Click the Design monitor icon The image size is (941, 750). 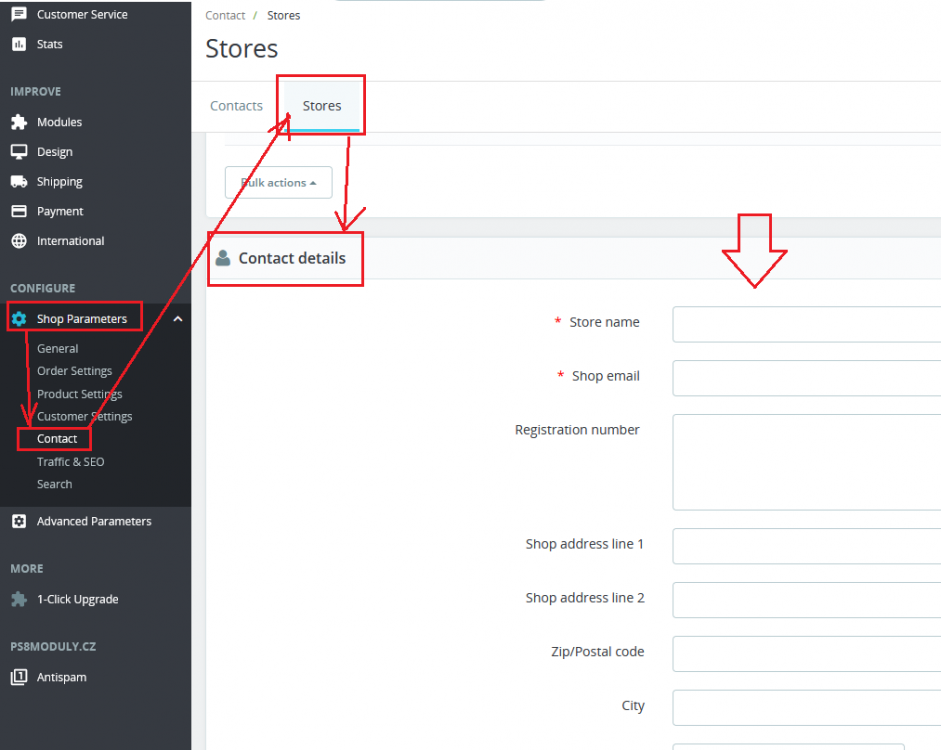point(19,152)
